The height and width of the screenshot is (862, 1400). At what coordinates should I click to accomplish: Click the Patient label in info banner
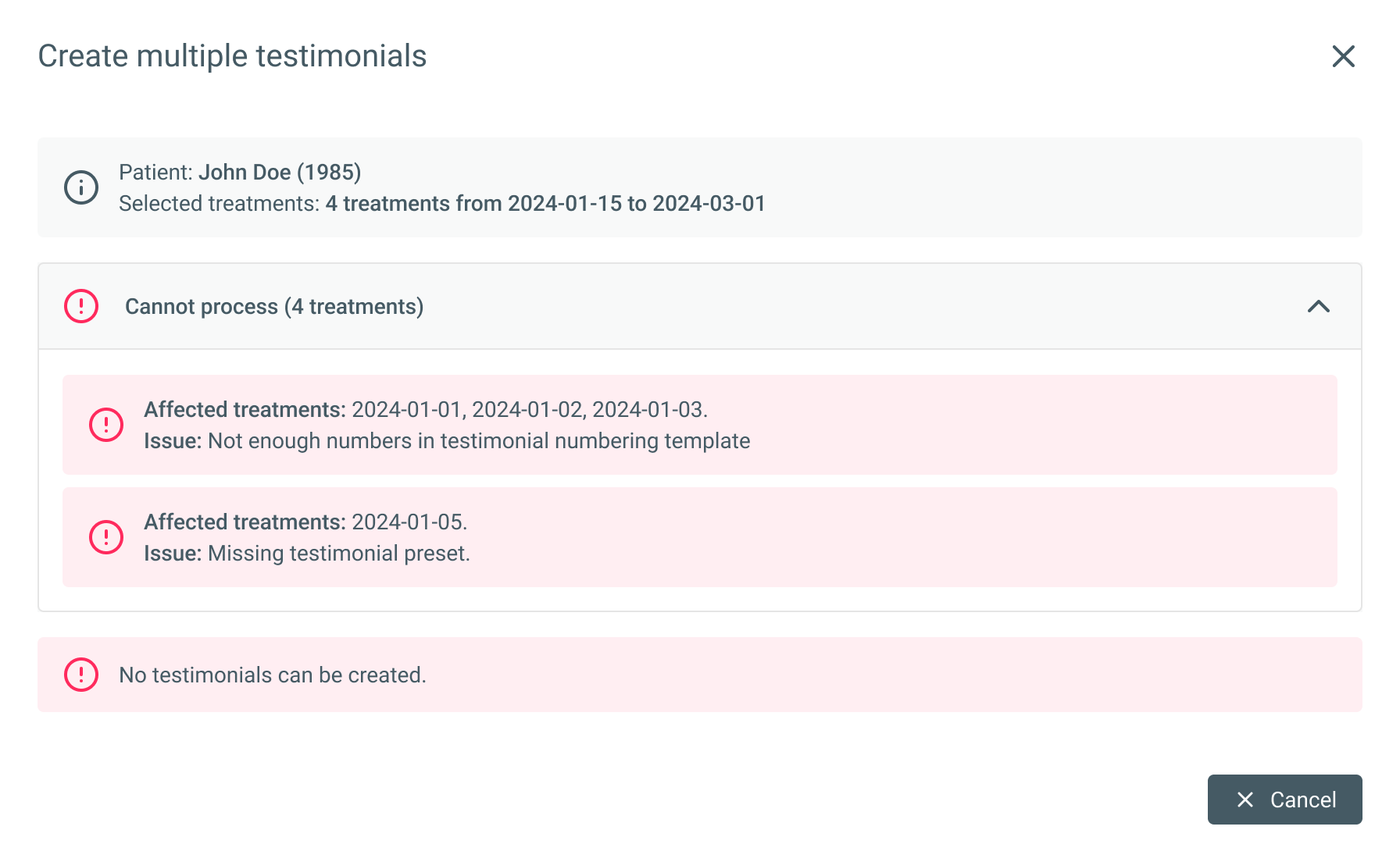pyautogui.click(x=155, y=172)
